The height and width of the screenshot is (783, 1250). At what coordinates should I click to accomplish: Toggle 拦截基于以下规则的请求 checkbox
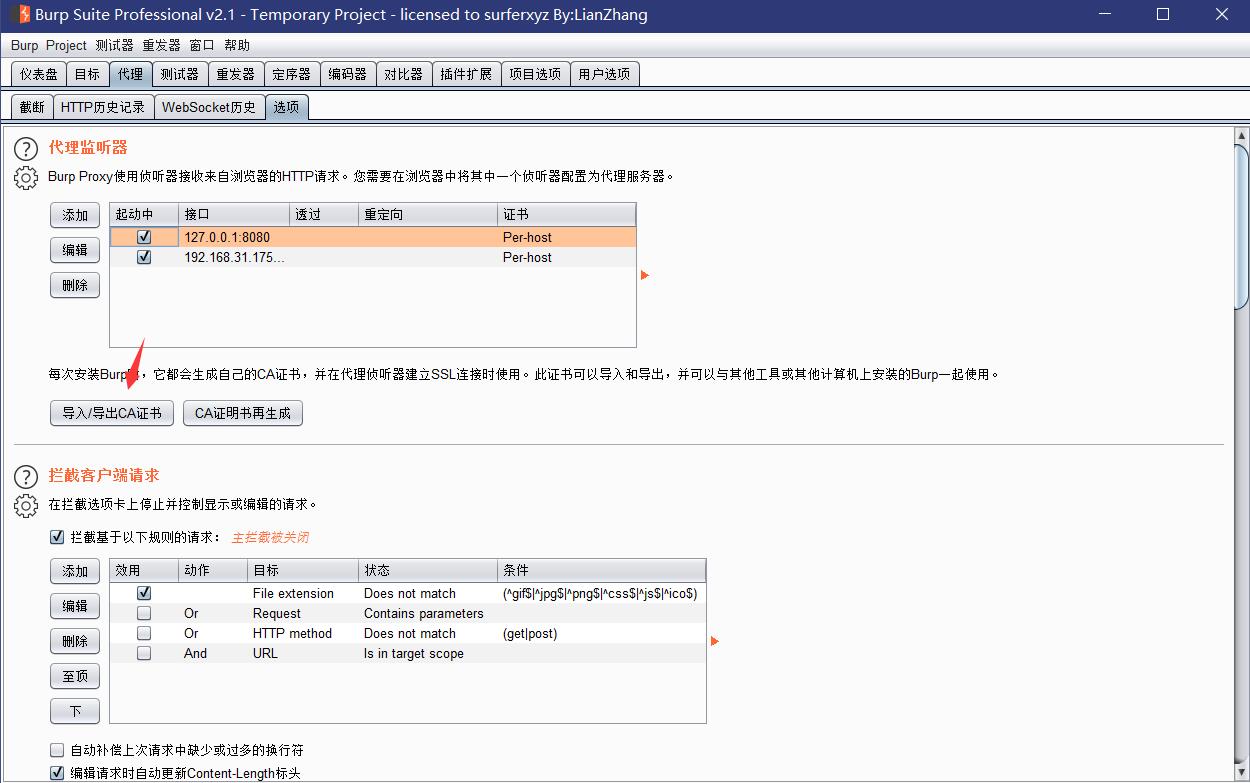[x=57, y=537]
